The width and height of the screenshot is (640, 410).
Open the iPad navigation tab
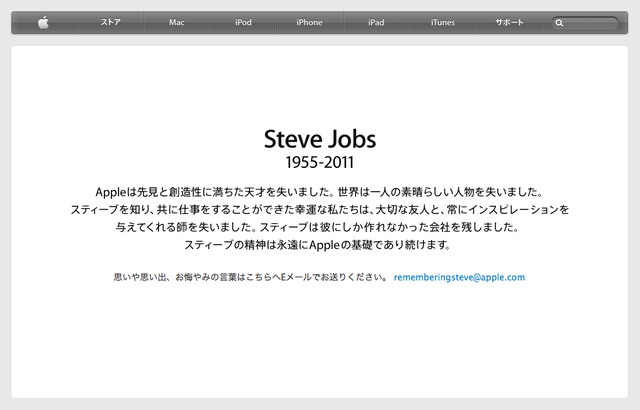coord(376,22)
